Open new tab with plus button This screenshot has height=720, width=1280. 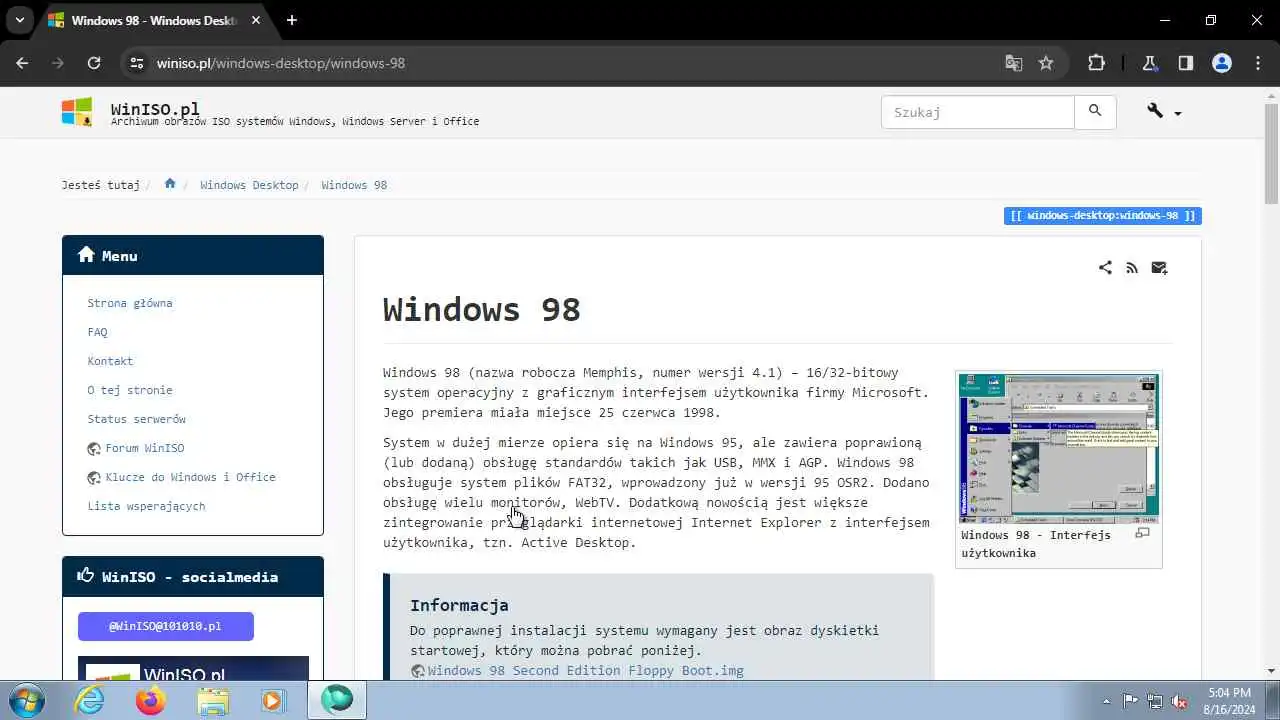[292, 20]
